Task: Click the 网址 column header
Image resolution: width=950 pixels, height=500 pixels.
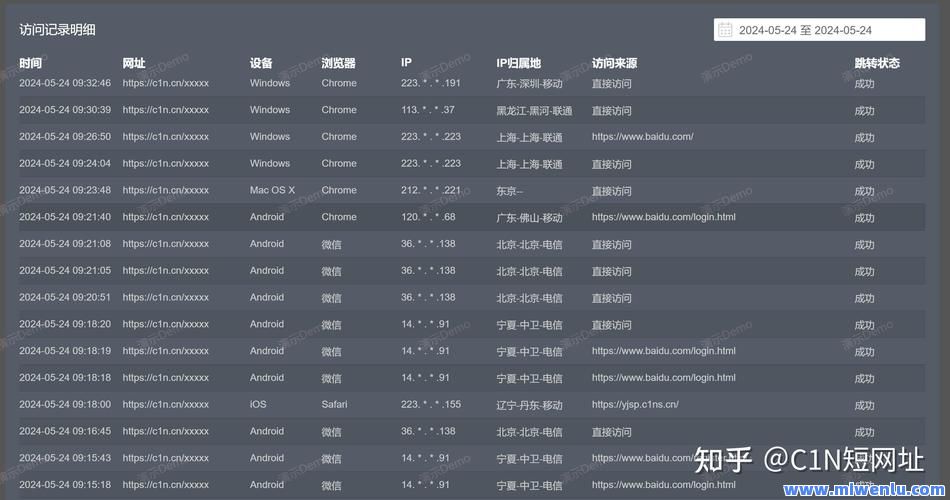Action: 133,63
